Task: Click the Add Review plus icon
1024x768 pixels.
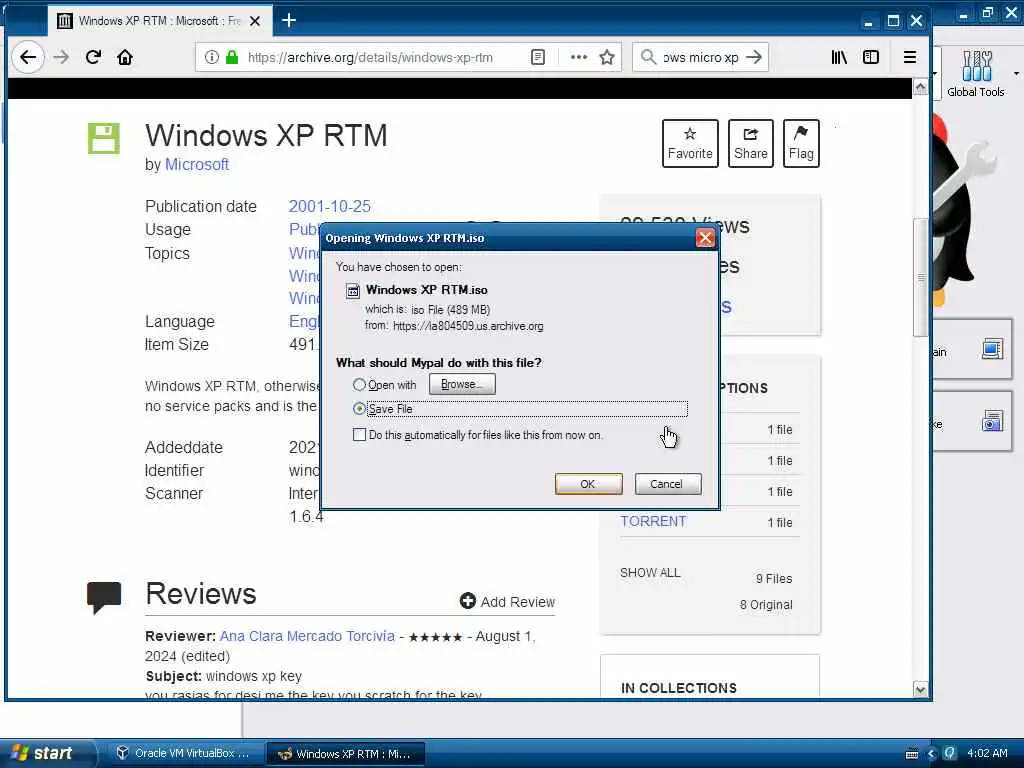Action: tap(468, 601)
